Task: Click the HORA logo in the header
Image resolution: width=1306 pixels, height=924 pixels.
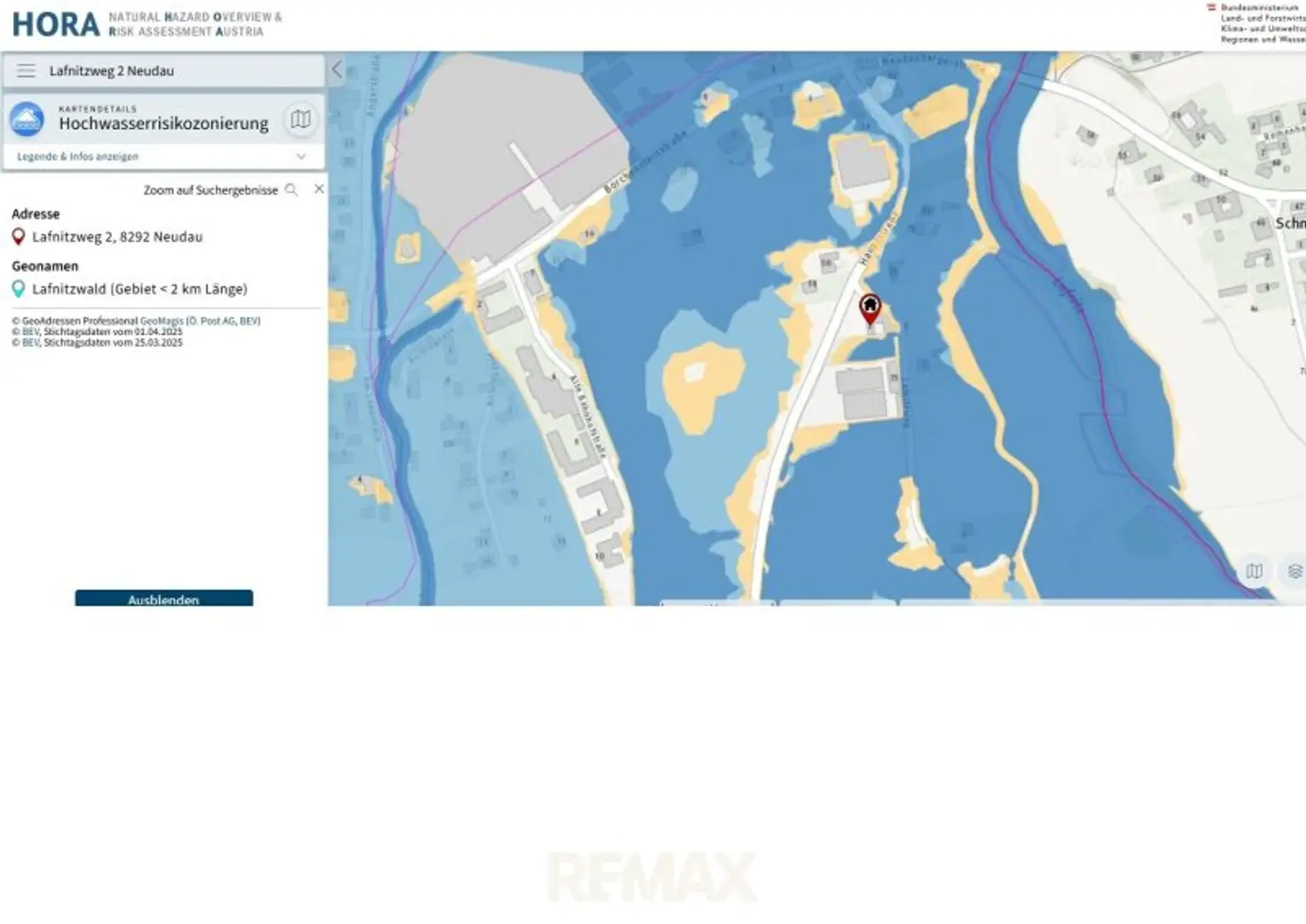Action: [56, 25]
